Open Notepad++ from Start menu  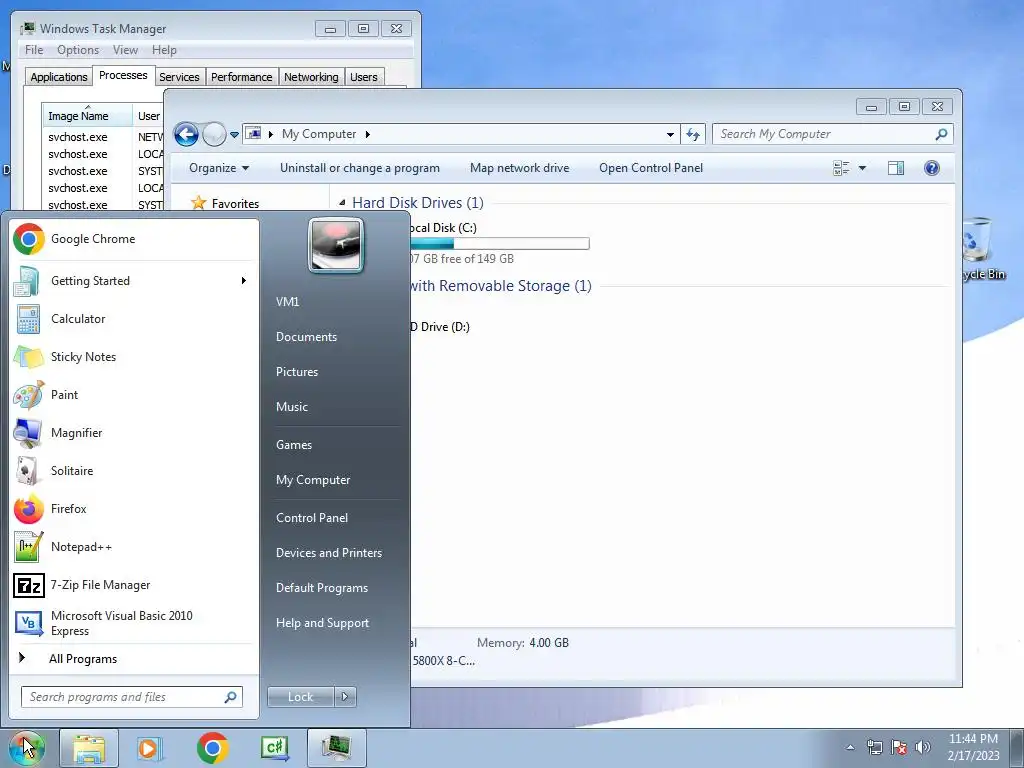click(134, 547)
